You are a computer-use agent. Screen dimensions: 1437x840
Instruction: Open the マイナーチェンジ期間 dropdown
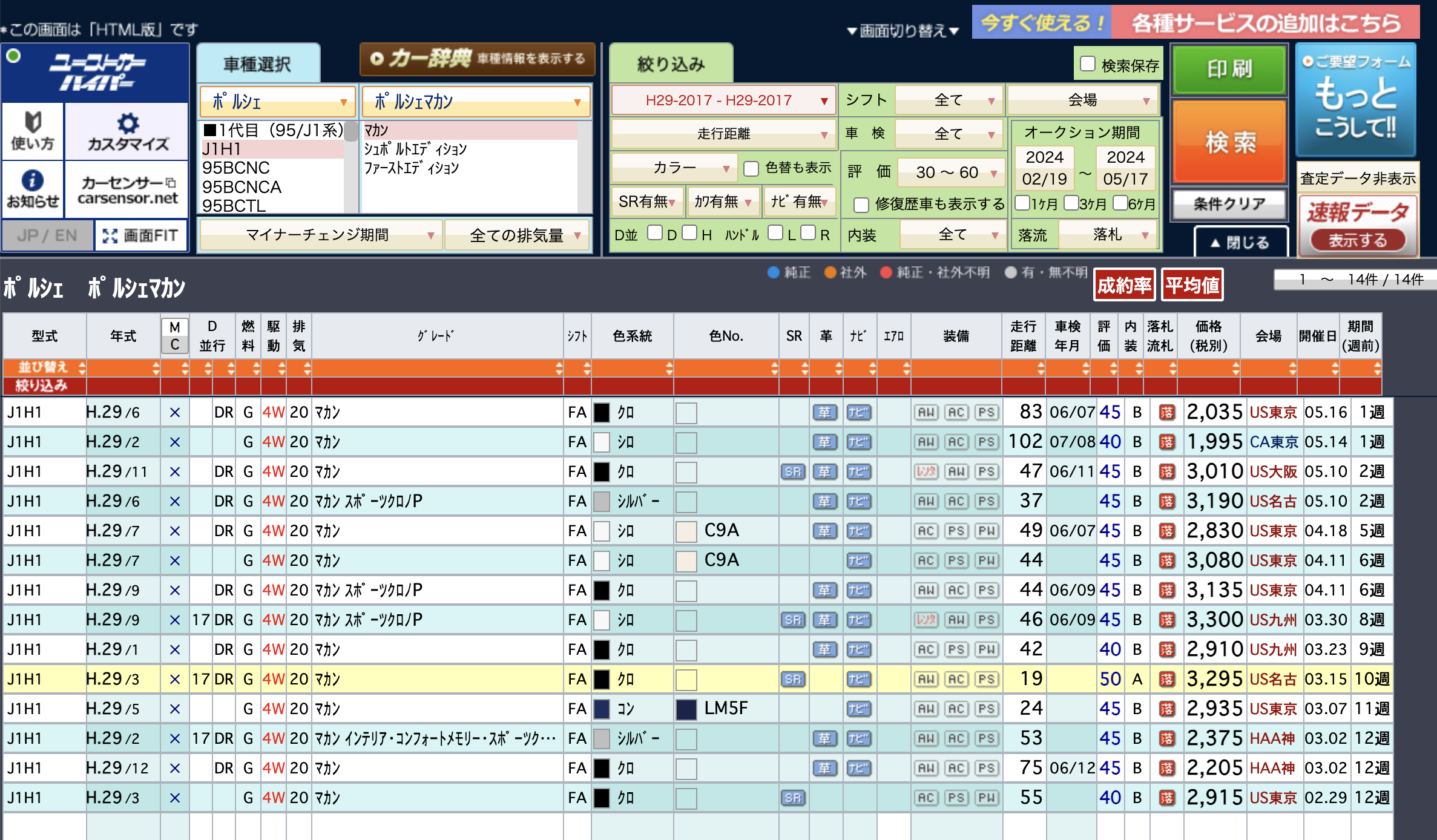320,235
